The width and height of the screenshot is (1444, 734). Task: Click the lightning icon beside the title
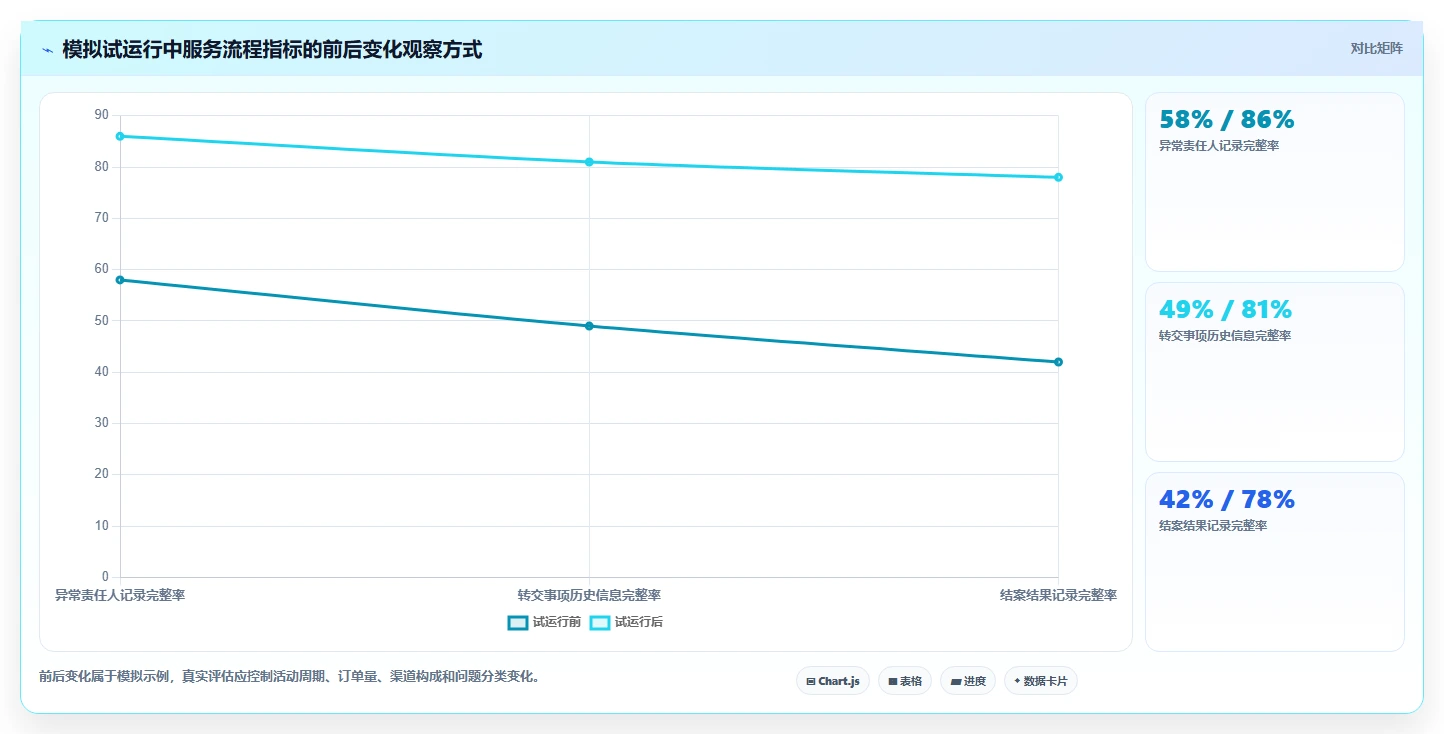47,50
